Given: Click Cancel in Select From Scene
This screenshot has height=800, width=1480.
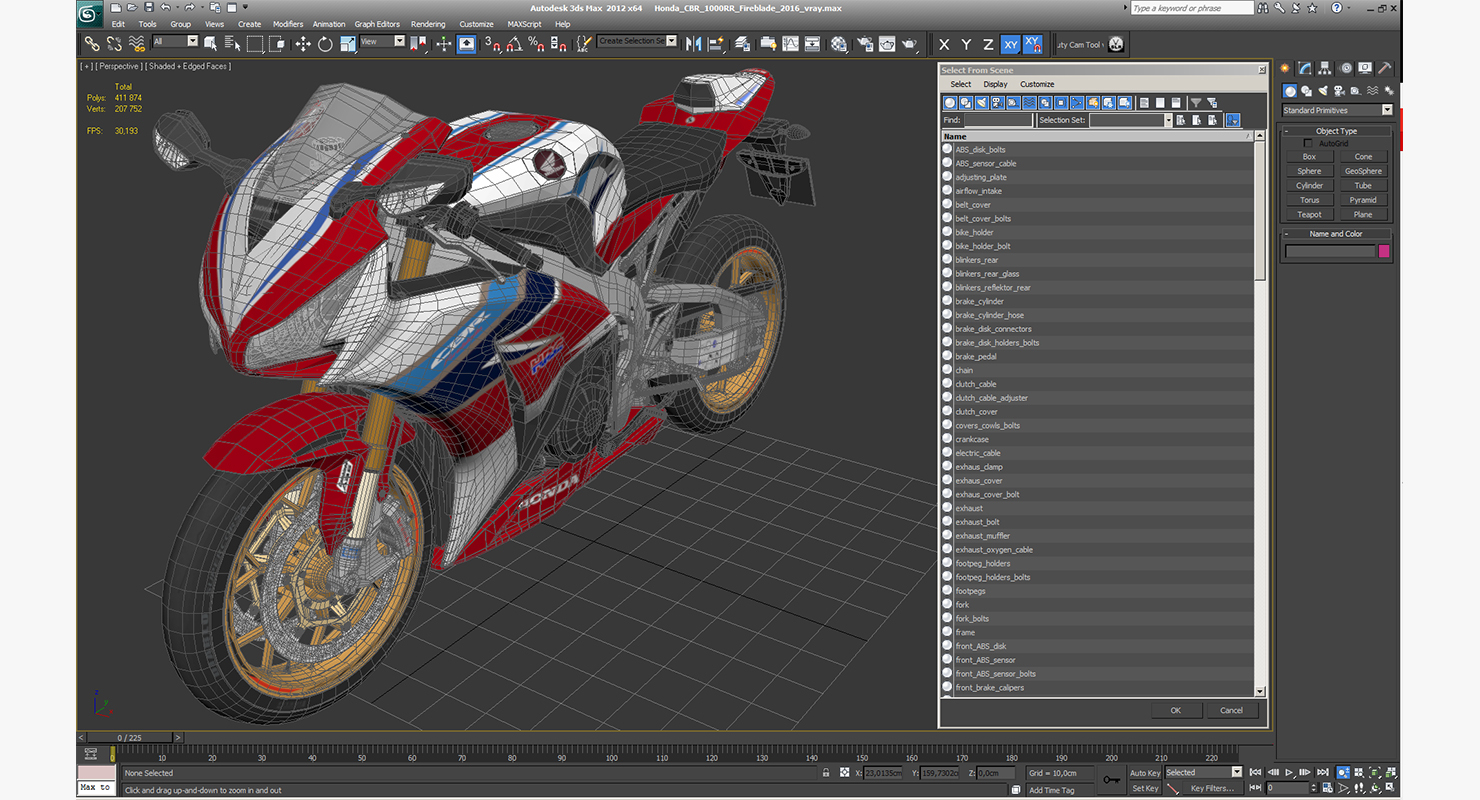Looking at the screenshot, I should click(1231, 710).
